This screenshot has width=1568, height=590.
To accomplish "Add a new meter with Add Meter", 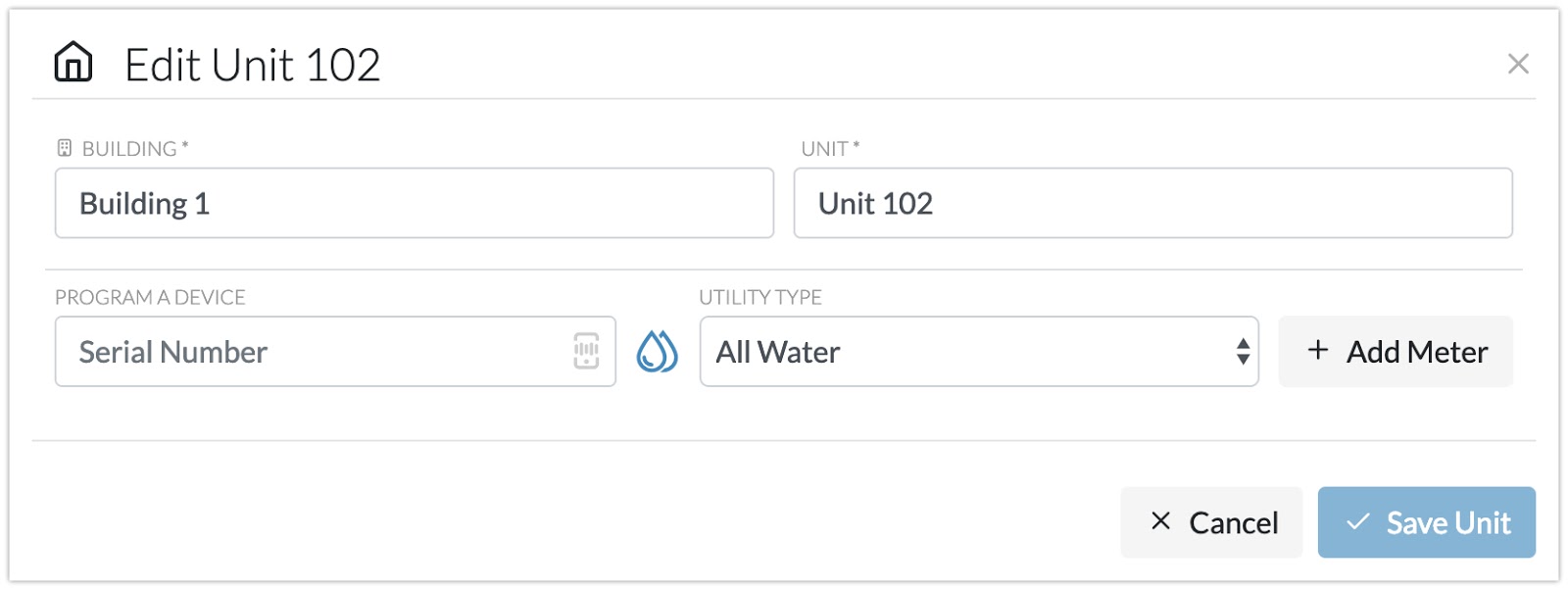I will click(x=1396, y=351).
